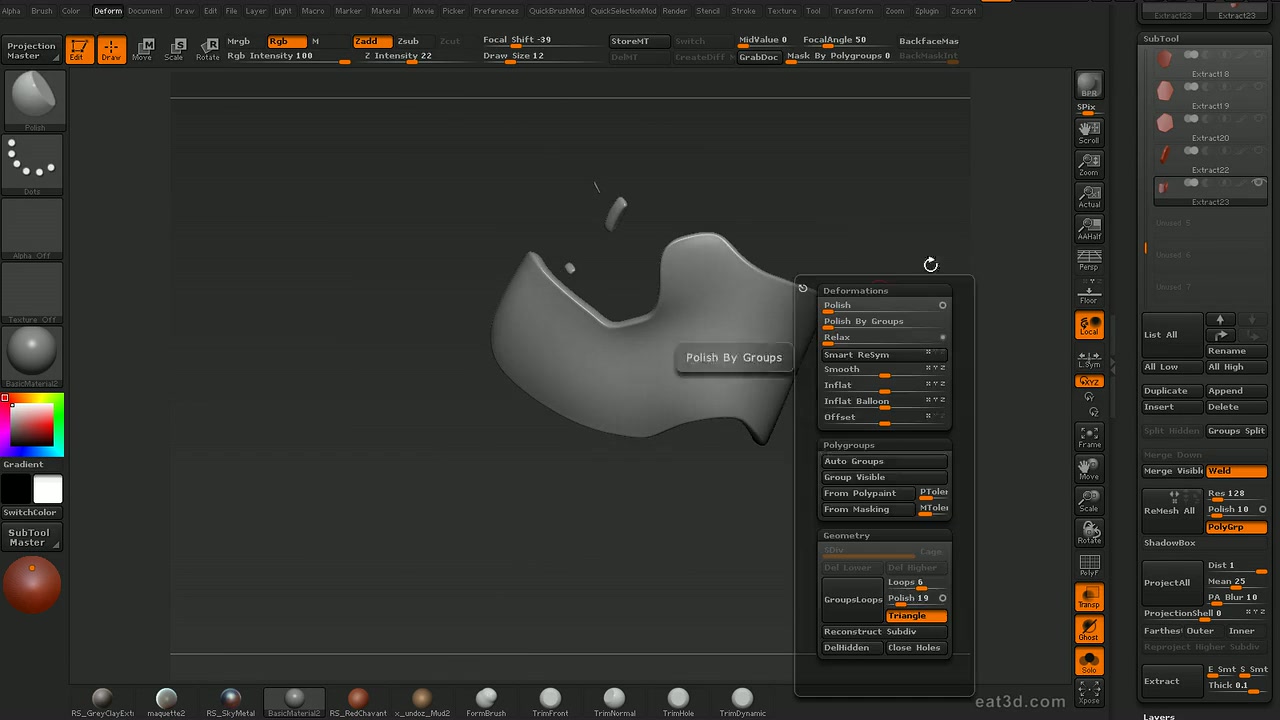
Task: Pick a color in the color picker
Action: click(x=33, y=424)
